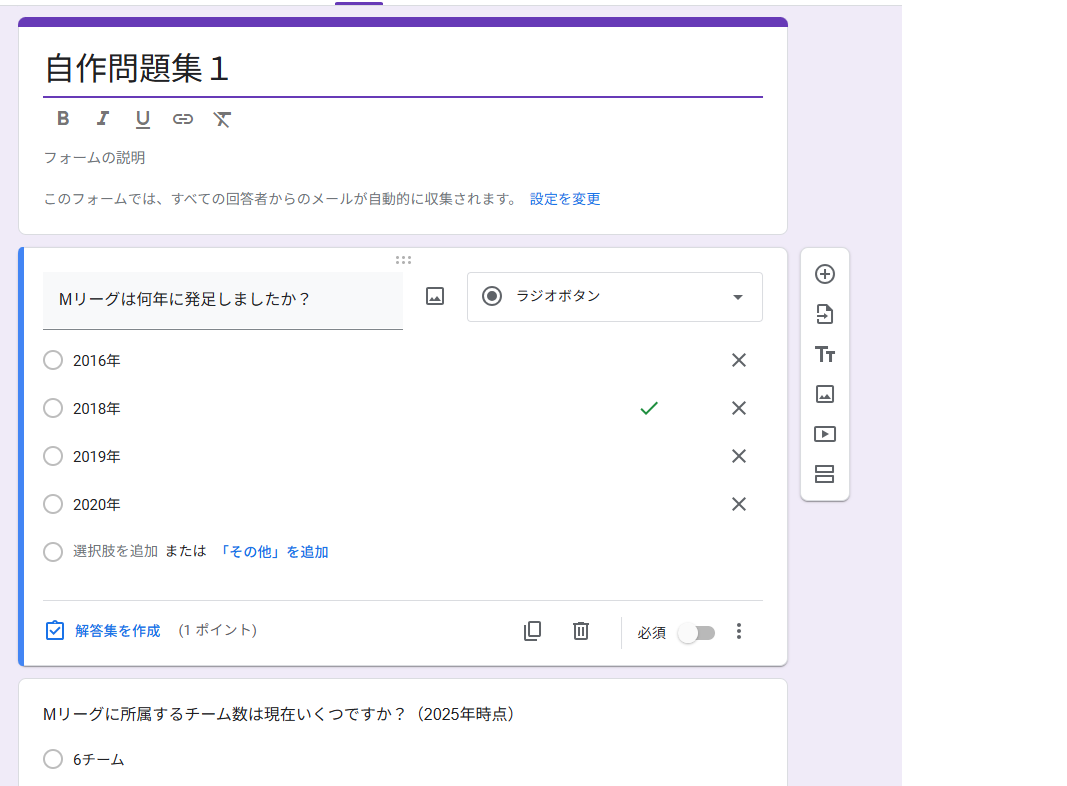
Task: Edit the 2018年 option text
Action: (x=97, y=408)
